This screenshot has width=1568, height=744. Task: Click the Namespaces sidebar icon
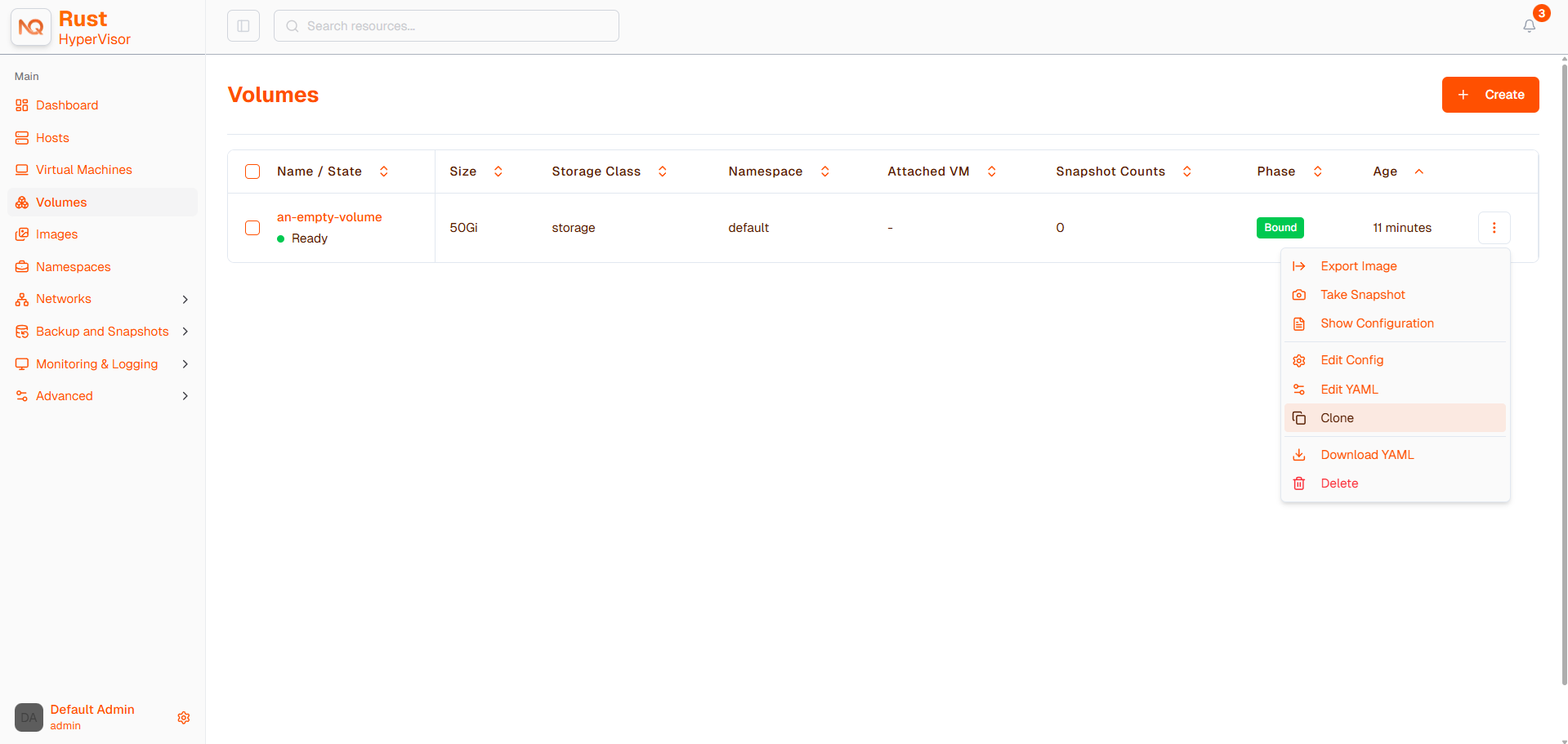pos(22,267)
